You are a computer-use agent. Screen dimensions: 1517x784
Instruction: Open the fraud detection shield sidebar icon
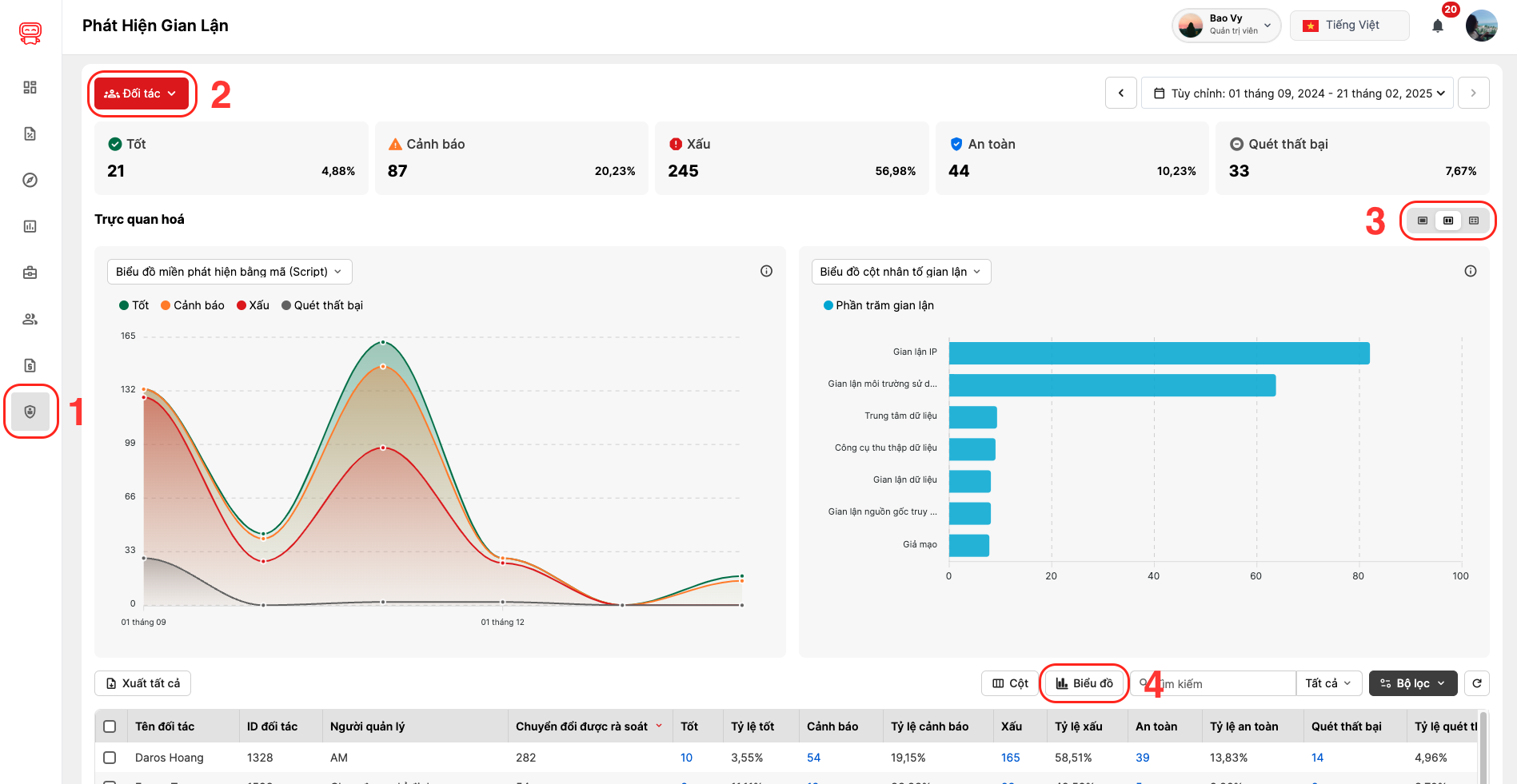click(30, 412)
